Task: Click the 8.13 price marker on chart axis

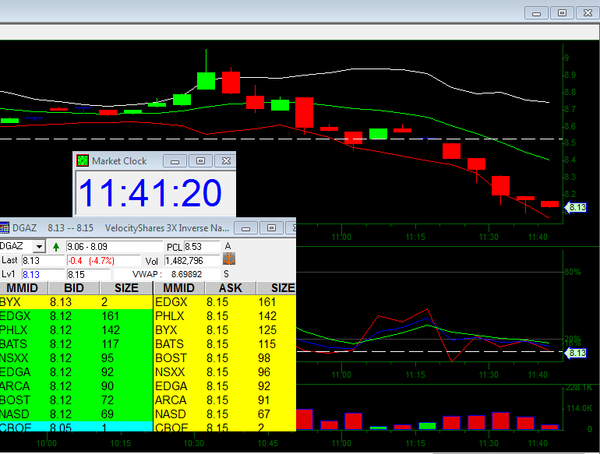Action: pos(577,208)
